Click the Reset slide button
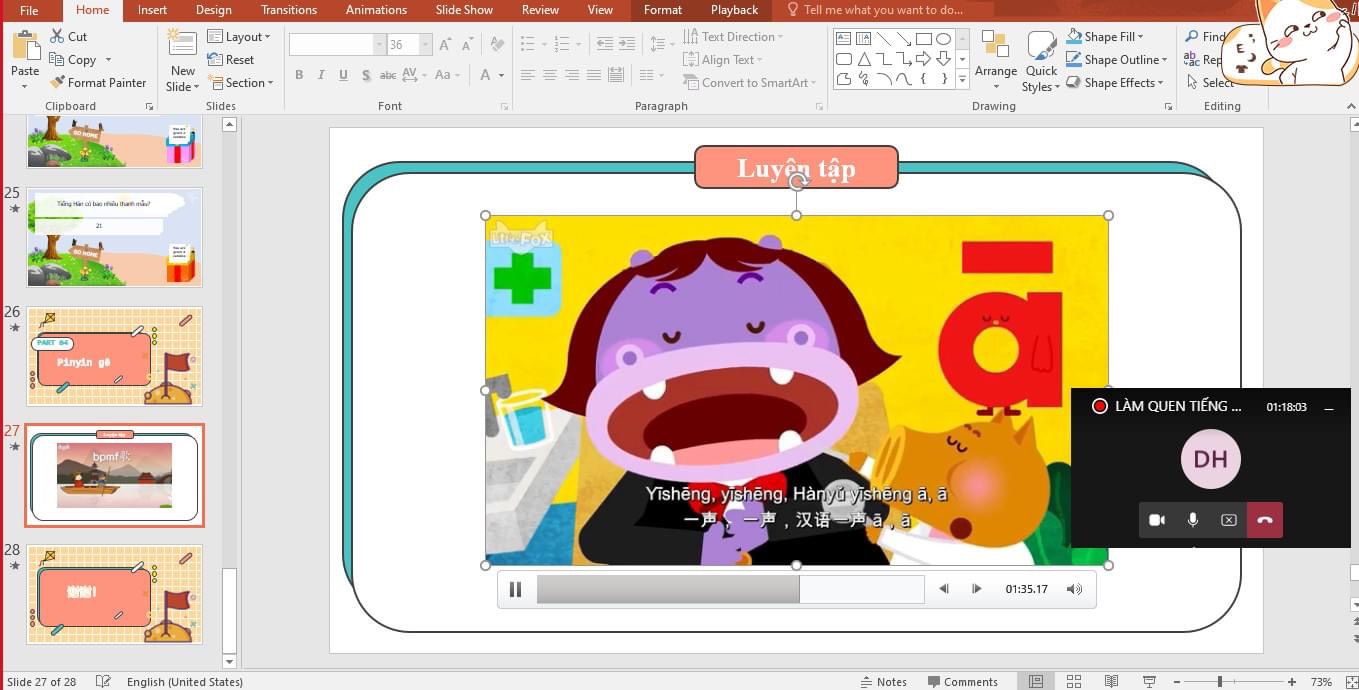1359x690 pixels. (231, 60)
